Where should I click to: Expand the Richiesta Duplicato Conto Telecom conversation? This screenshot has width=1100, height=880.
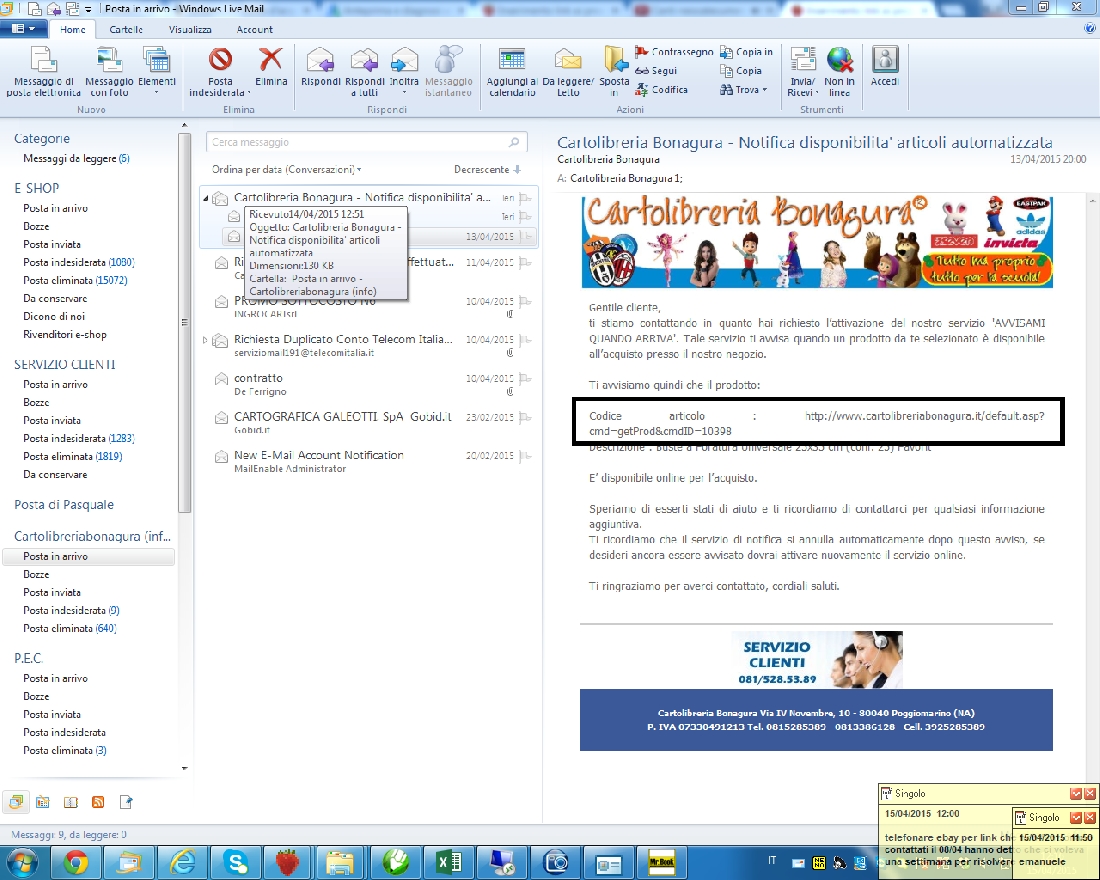205,340
